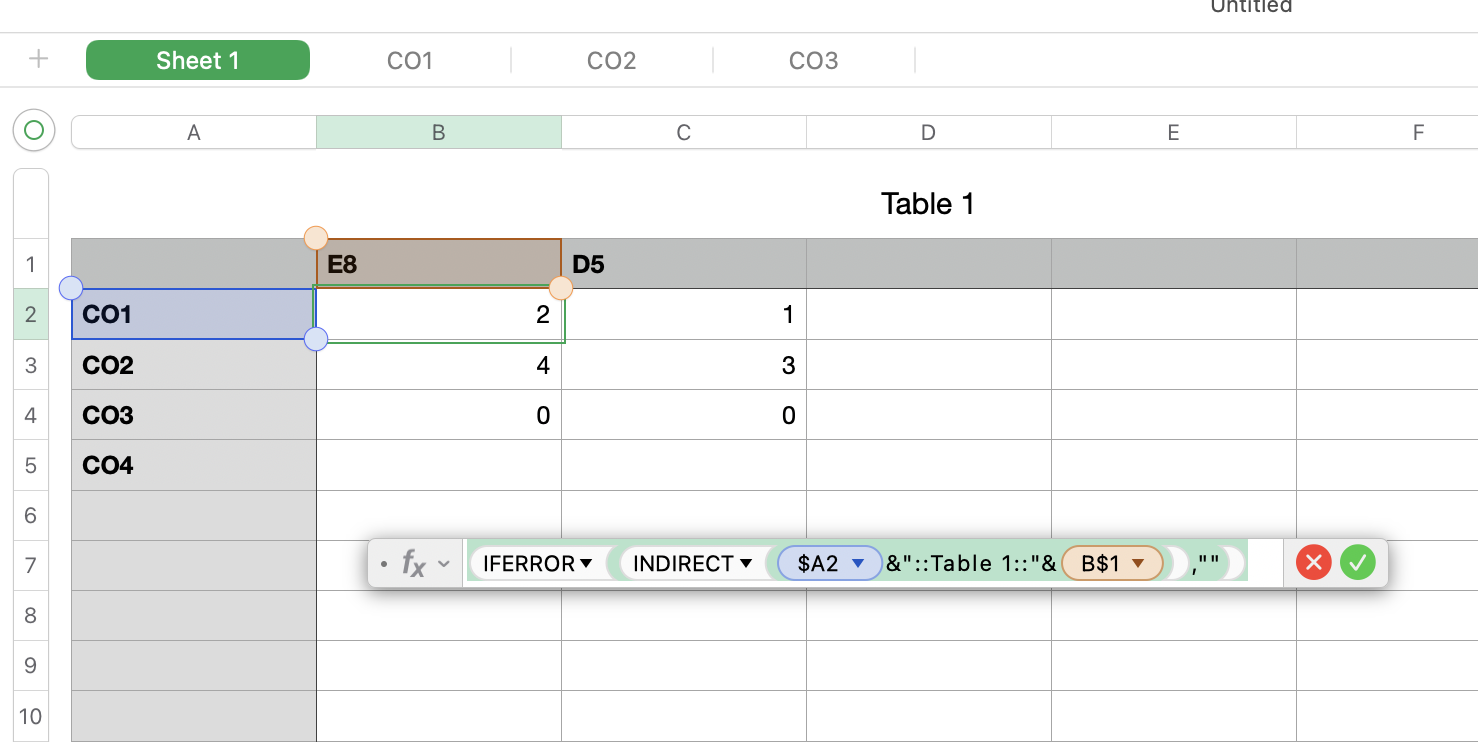The image size is (1478, 742).
Task: Select the column D header
Action: coord(928,132)
